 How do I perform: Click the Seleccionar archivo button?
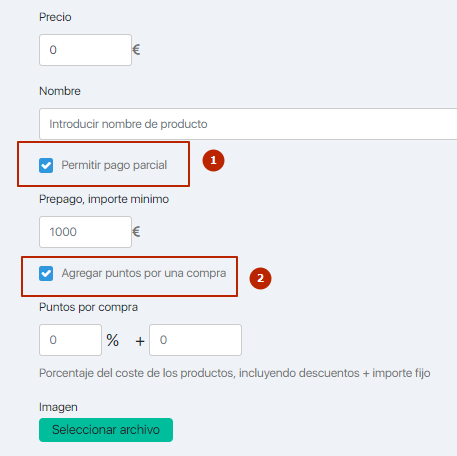[106, 430]
